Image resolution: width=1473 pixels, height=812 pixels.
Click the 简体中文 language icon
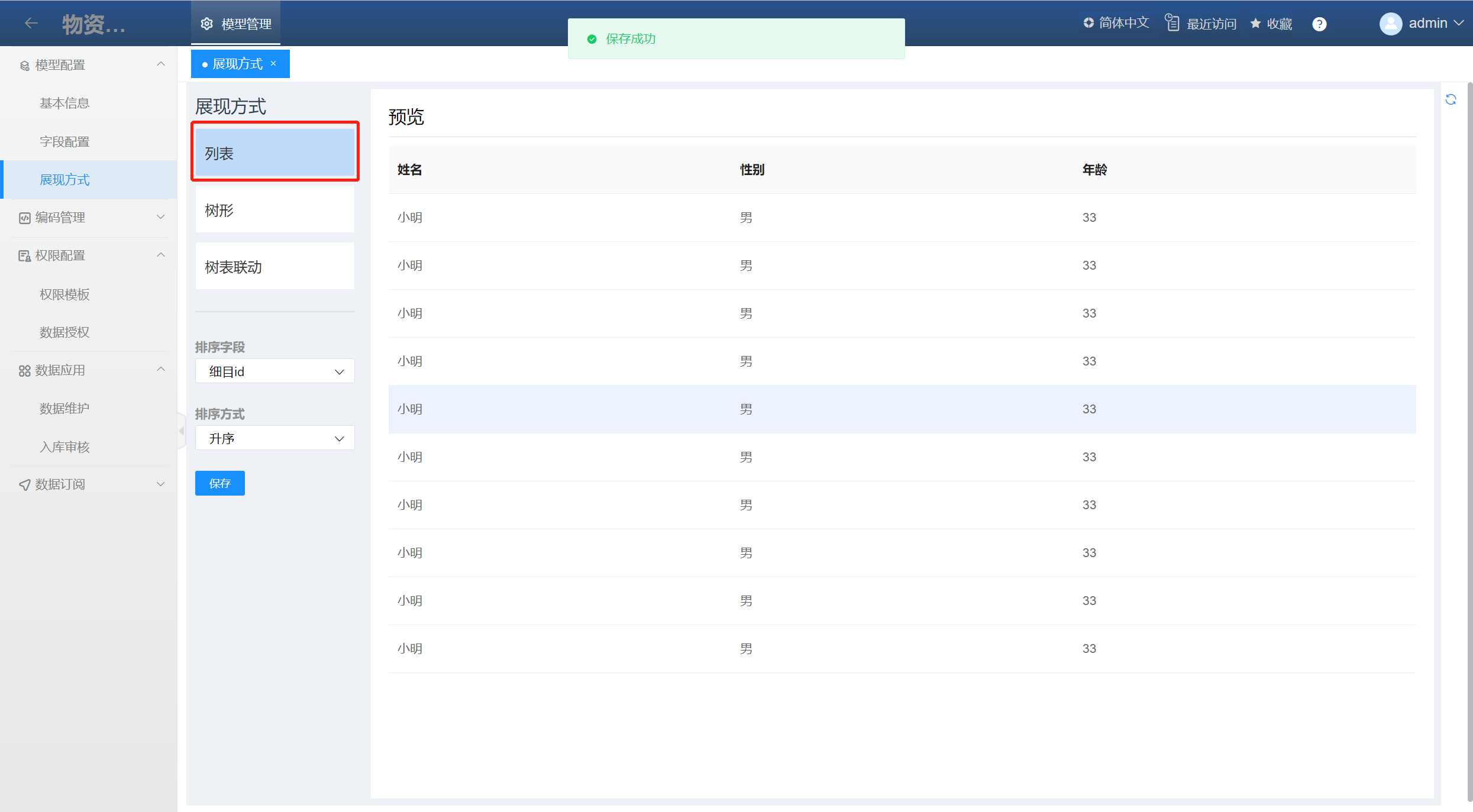click(x=1088, y=23)
